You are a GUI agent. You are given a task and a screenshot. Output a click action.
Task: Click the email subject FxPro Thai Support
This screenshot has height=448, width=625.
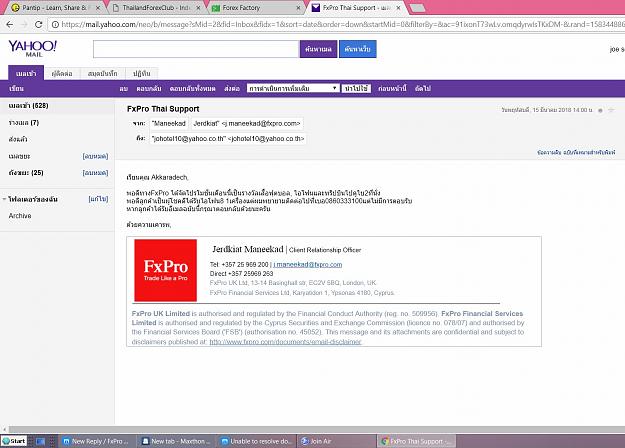tap(163, 109)
